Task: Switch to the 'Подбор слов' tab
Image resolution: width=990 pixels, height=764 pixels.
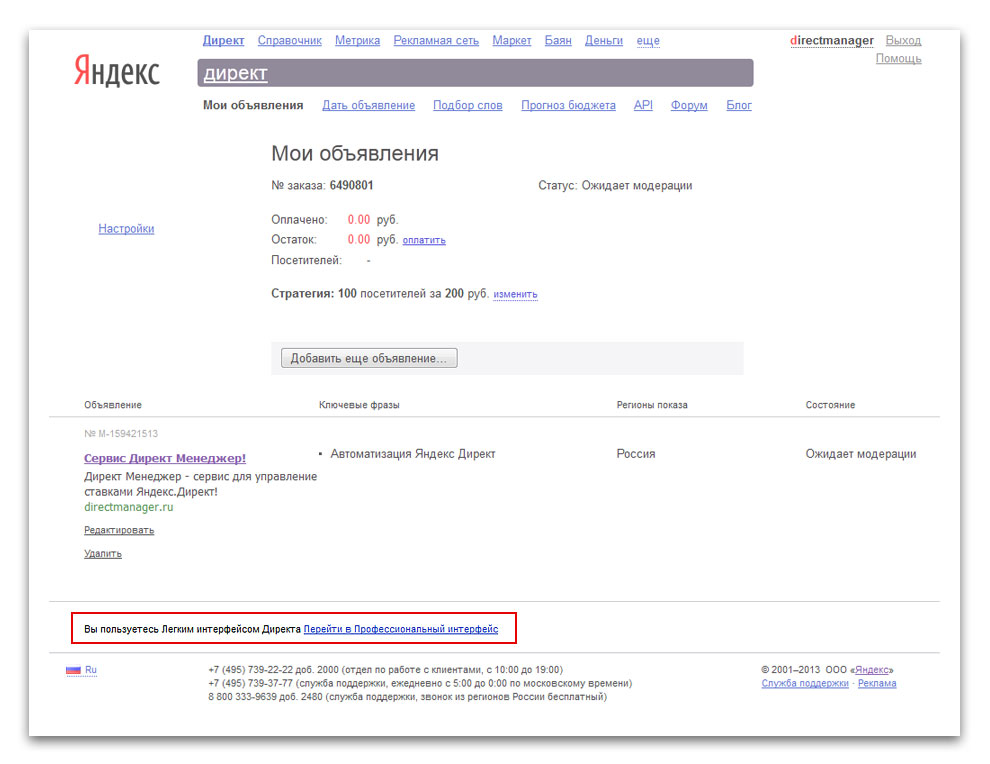Action: click(467, 106)
